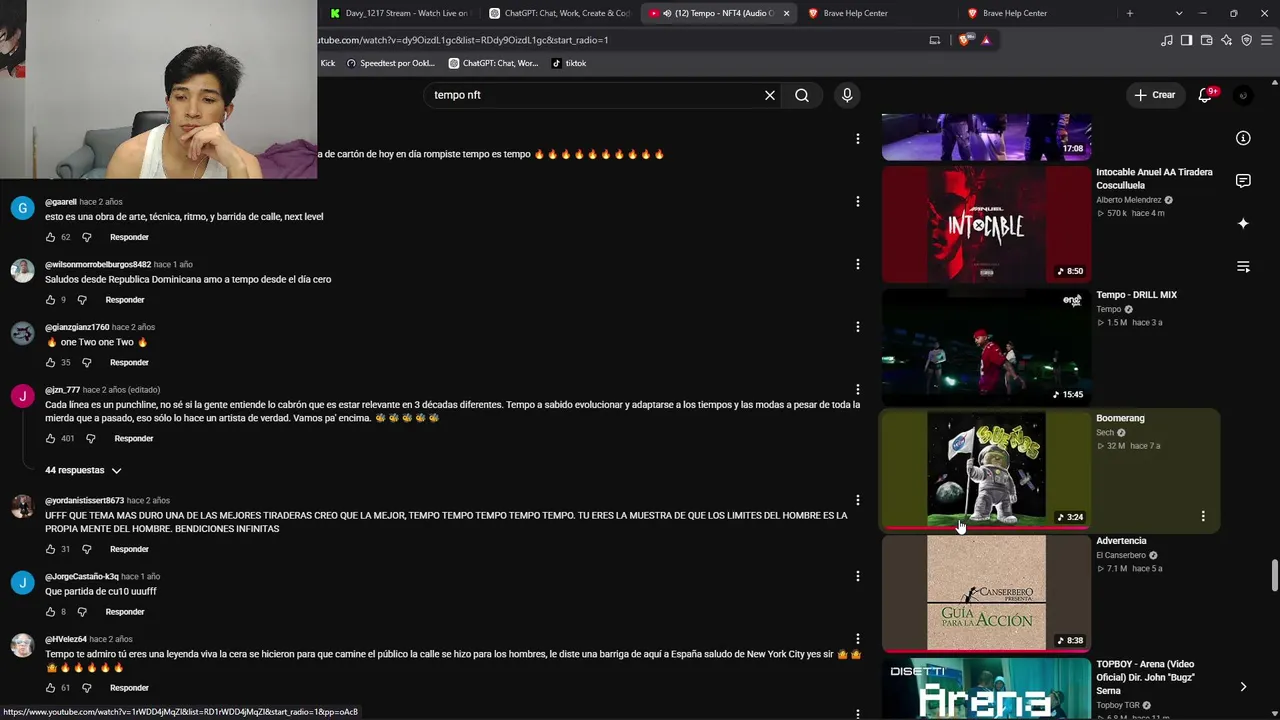Open the browser tab search chevron
This screenshot has width=1280, height=720.
click(1179, 13)
